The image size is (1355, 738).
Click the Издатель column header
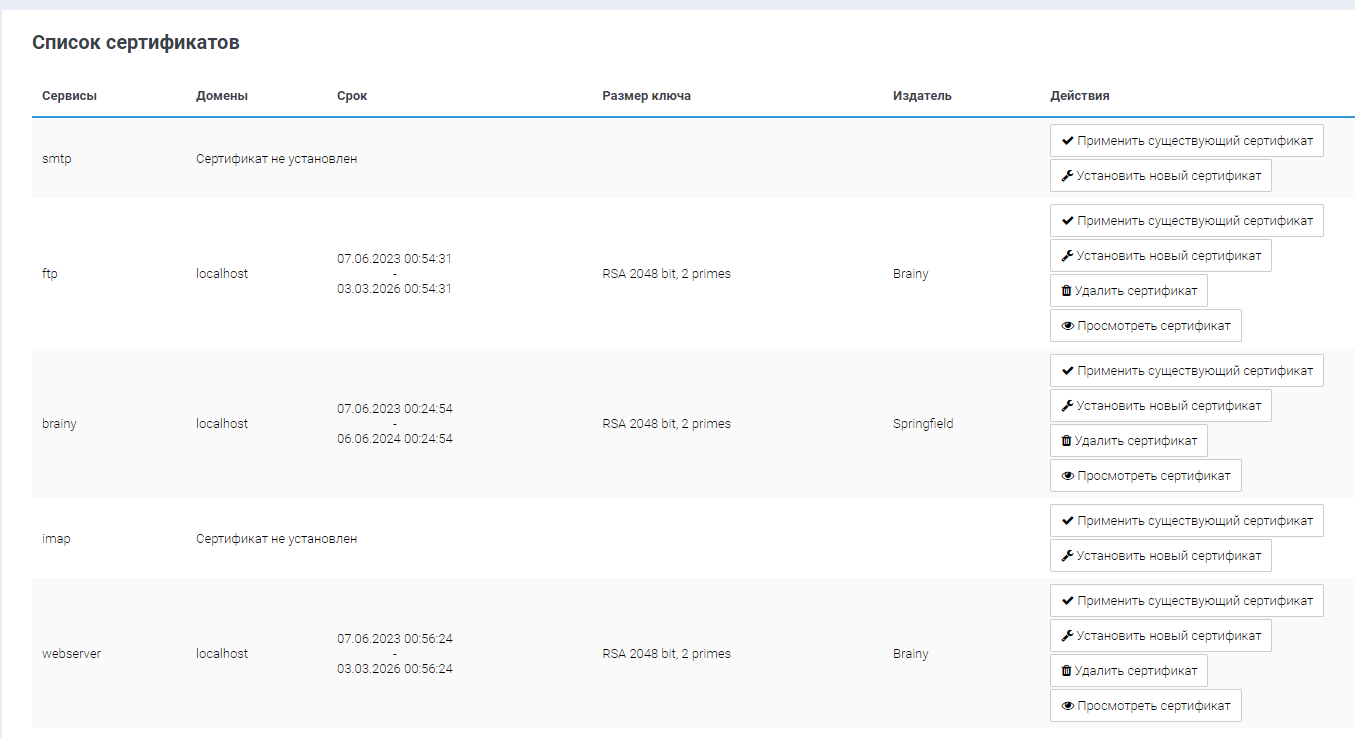coord(922,96)
